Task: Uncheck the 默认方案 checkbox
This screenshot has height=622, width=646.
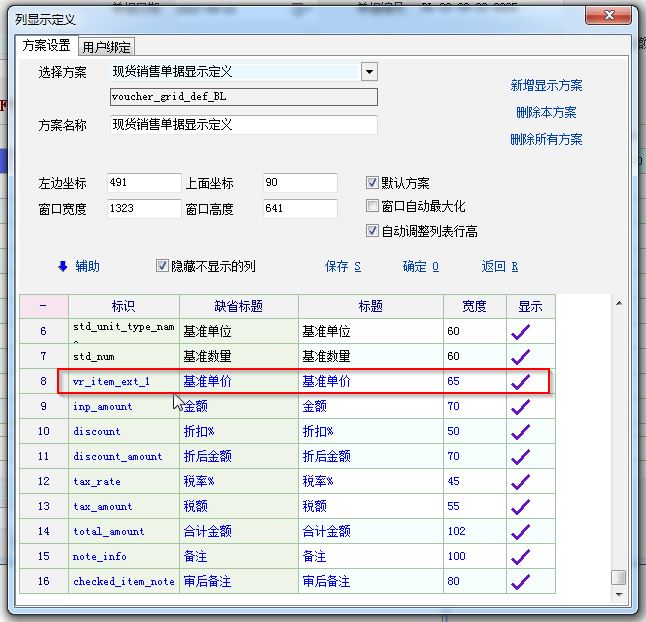Action: pos(373,183)
